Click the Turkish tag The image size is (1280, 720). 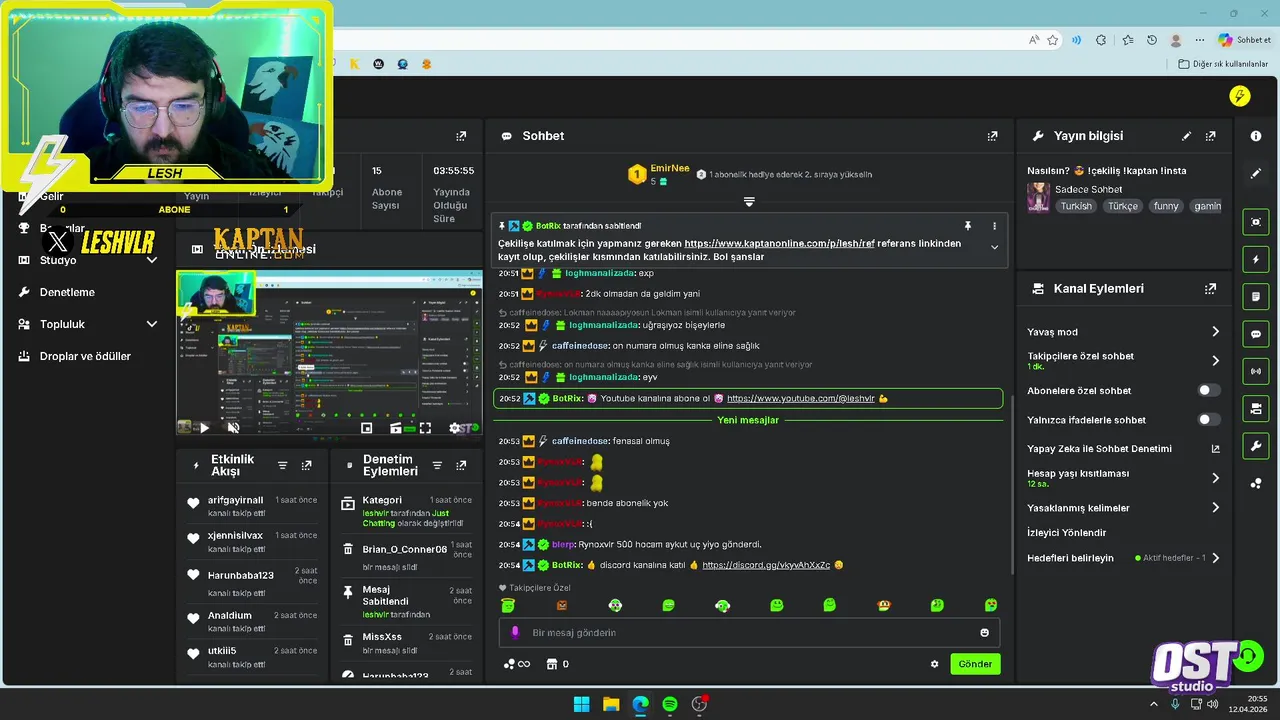point(1077,206)
